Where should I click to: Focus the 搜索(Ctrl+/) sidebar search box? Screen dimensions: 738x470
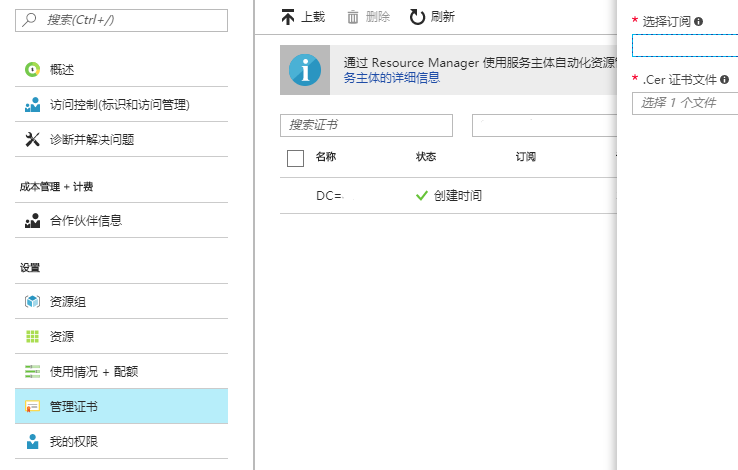121,20
